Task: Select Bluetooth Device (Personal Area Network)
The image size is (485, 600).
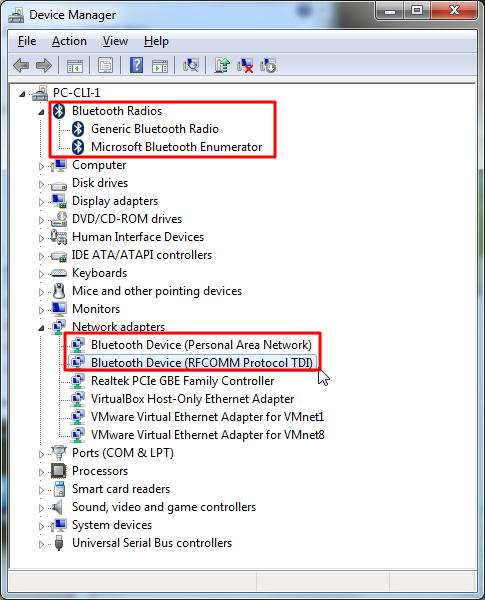Action: pos(201,345)
